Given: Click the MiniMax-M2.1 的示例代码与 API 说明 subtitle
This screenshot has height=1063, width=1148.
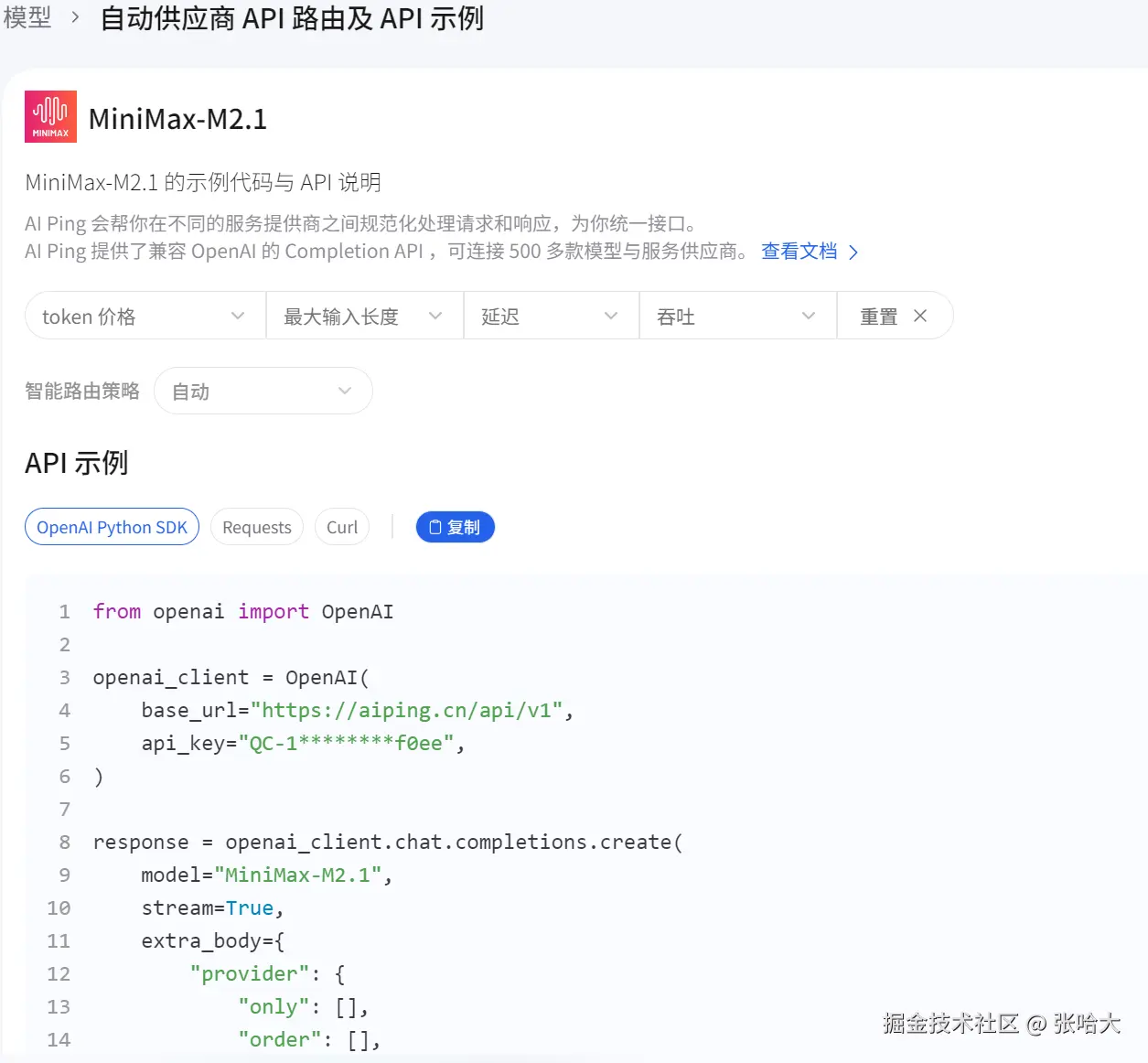Looking at the screenshot, I should click(203, 182).
